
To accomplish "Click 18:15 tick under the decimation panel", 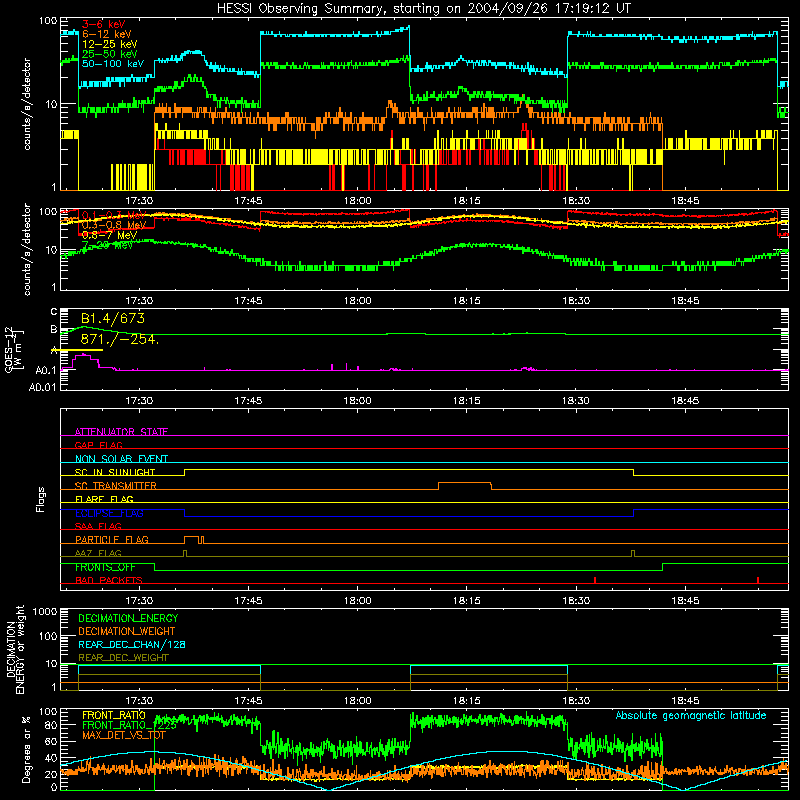I will coord(467,701).
